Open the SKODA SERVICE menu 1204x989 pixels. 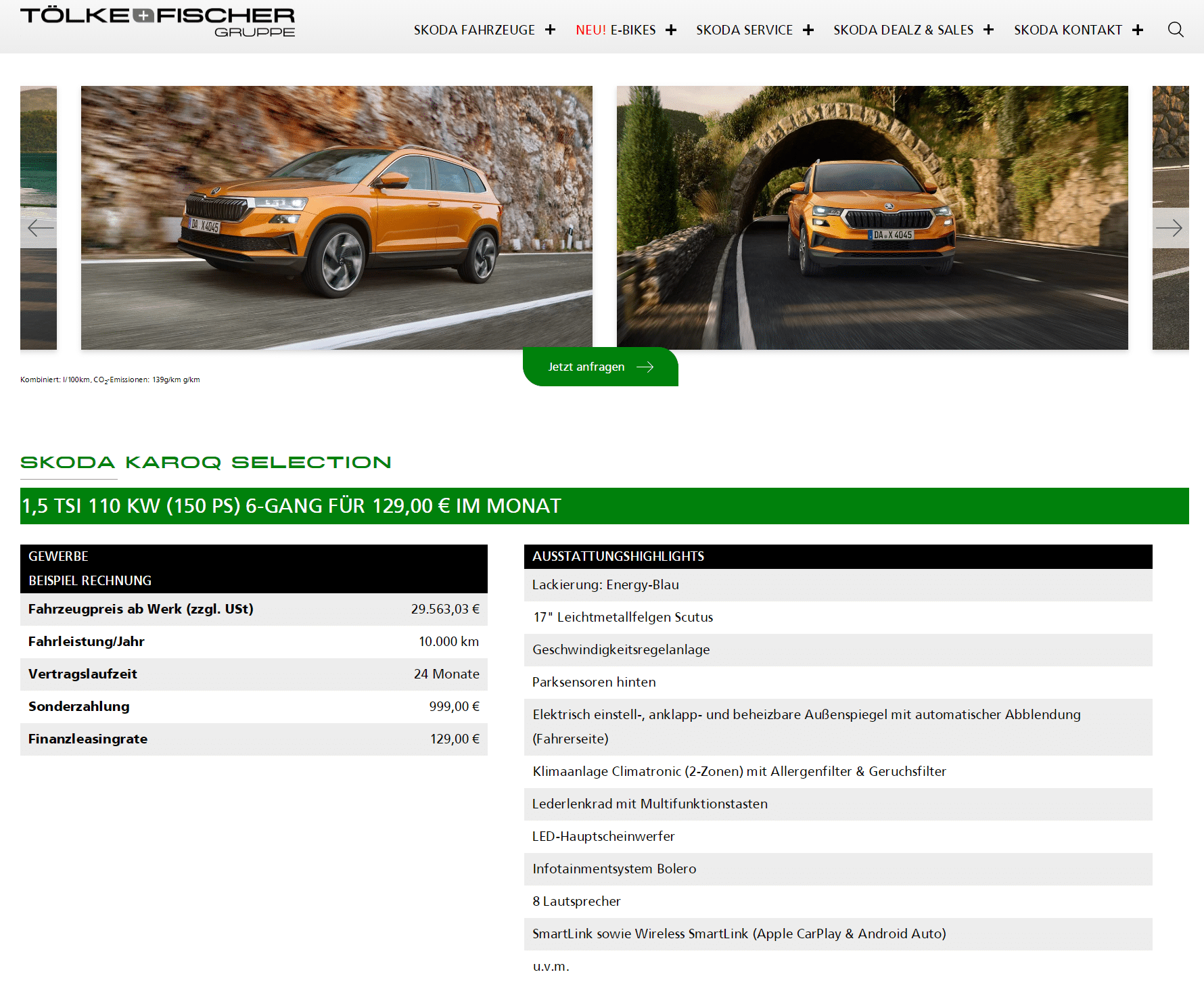pyautogui.click(x=744, y=30)
